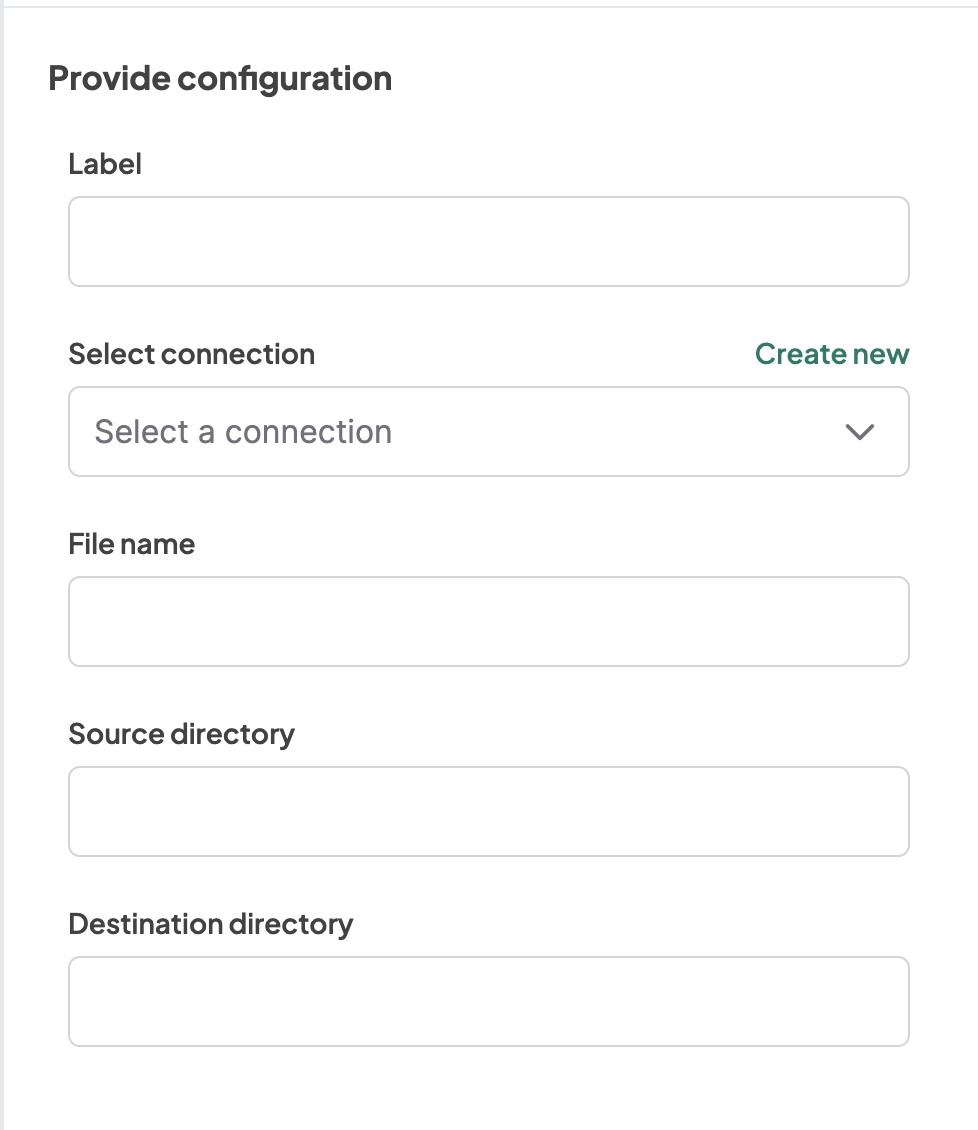Click the 'File name' field caption
Viewport: 978px width, 1130px height.
[x=131, y=544]
